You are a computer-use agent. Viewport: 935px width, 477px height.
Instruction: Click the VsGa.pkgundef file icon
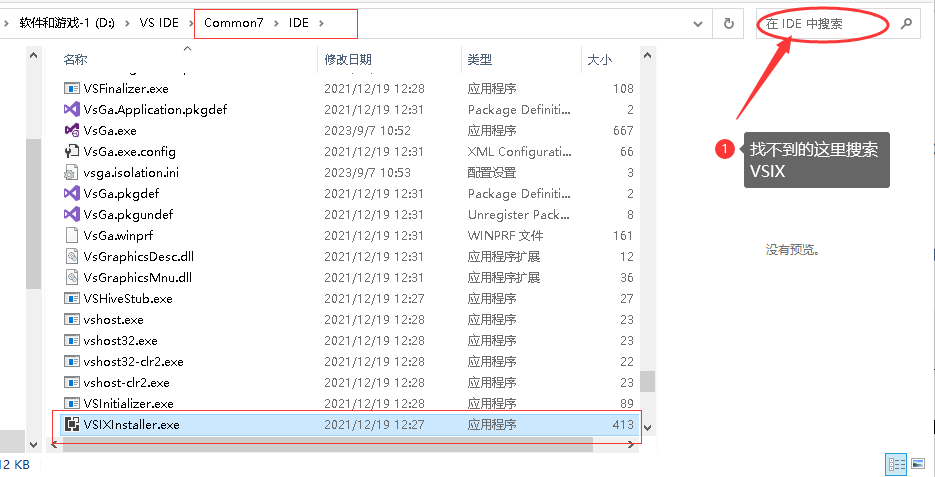(x=72, y=215)
